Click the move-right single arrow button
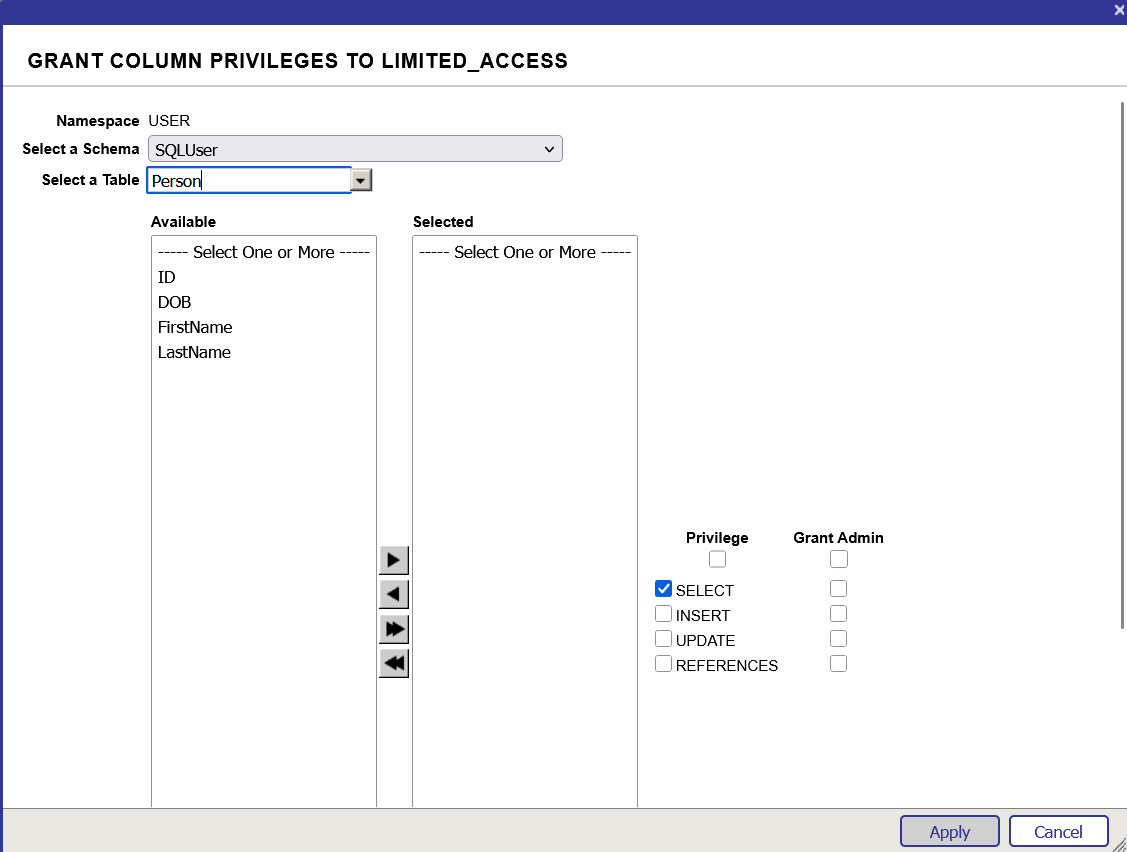Image resolution: width=1127 pixels, height=852 pixels. click(394, 560)
